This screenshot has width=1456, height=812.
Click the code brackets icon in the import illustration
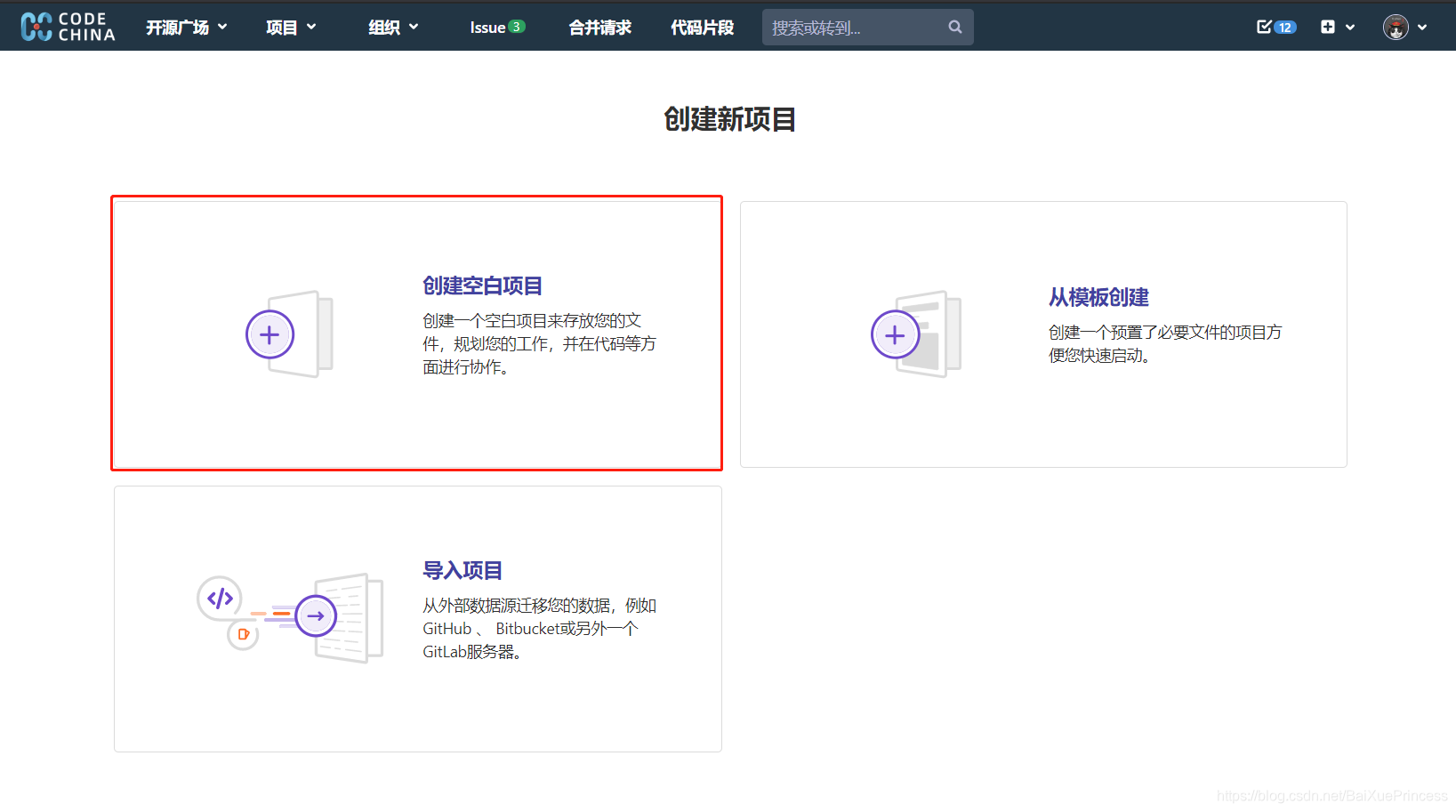220,599
